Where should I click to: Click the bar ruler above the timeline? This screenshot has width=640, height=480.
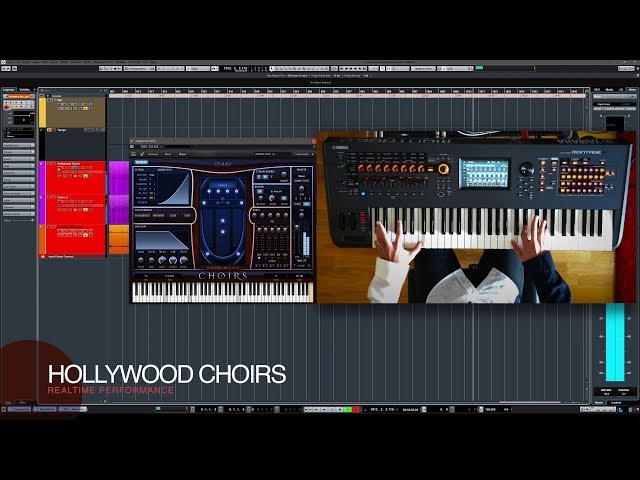(x=347, y=91)
